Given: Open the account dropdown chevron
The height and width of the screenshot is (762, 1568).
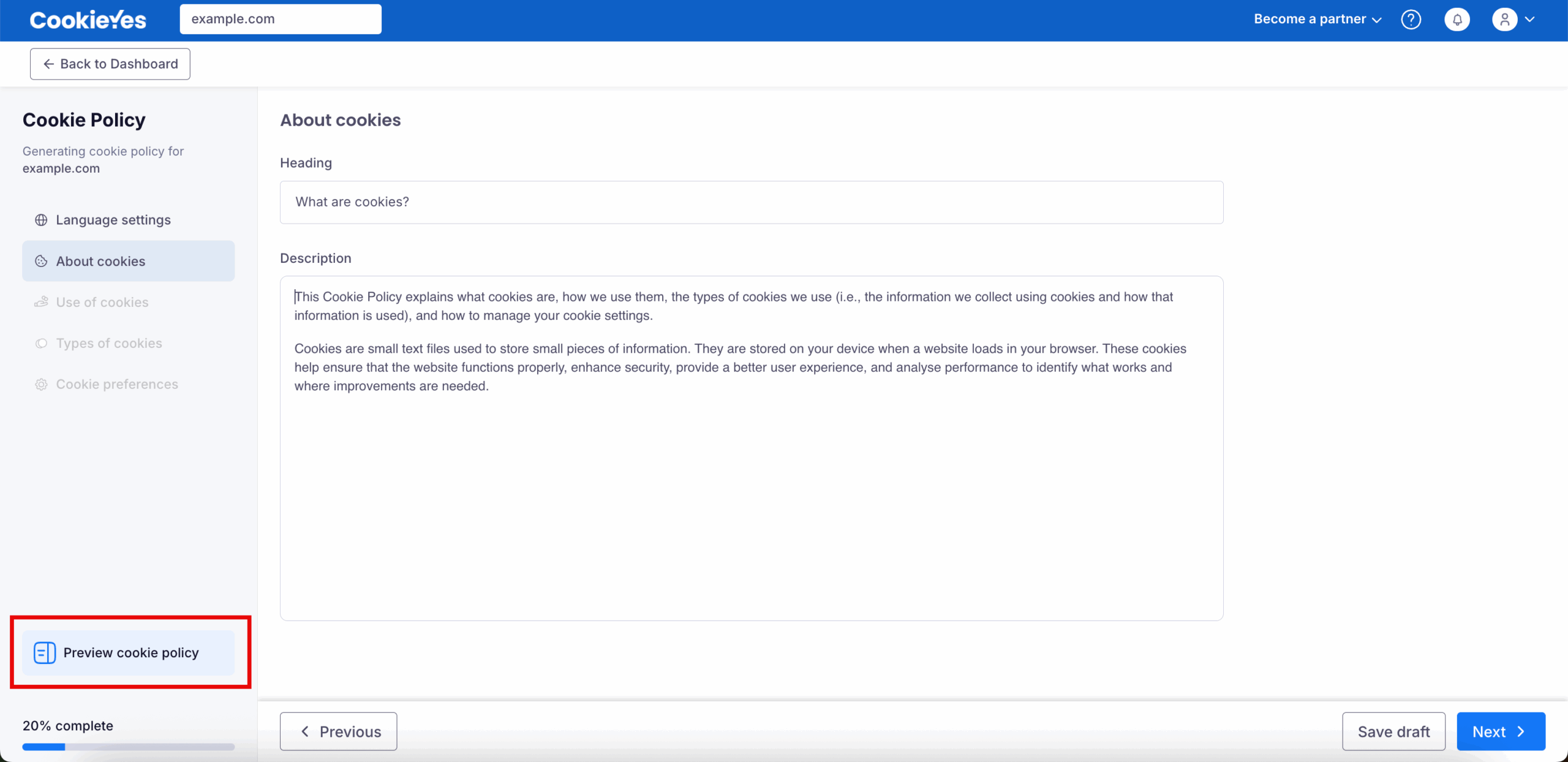Looking at the screenshot, I should (1531, 19).
